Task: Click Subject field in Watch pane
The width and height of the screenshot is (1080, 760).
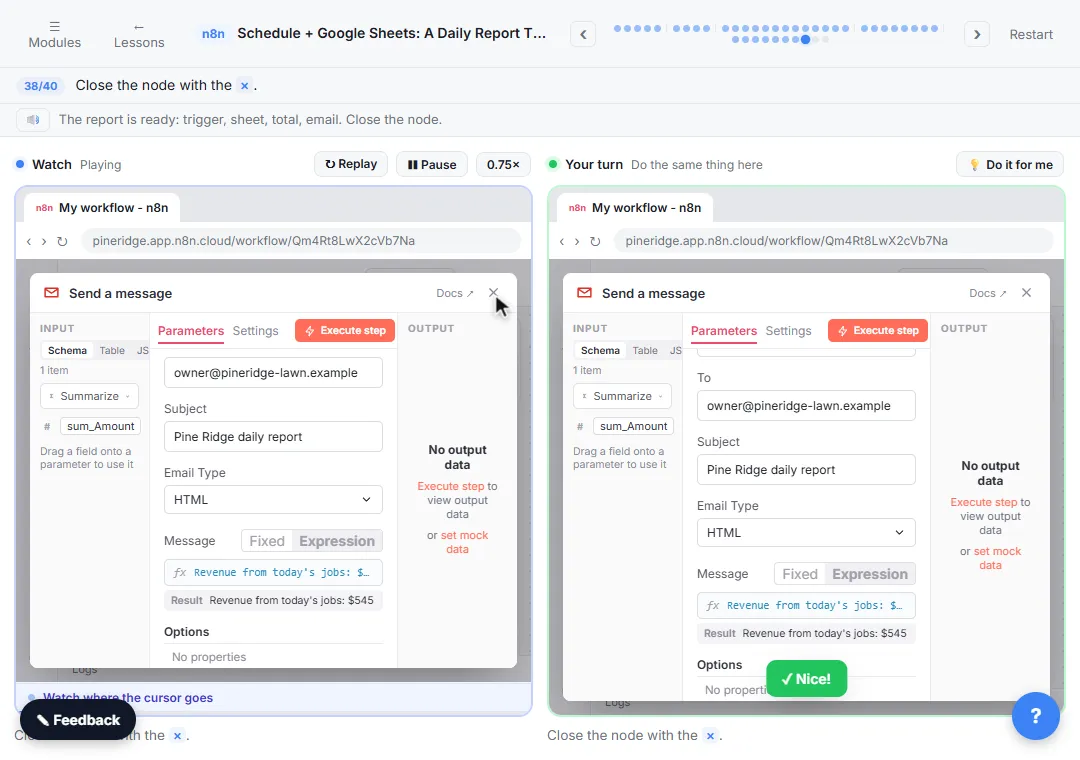Action: tap(273, 436)
